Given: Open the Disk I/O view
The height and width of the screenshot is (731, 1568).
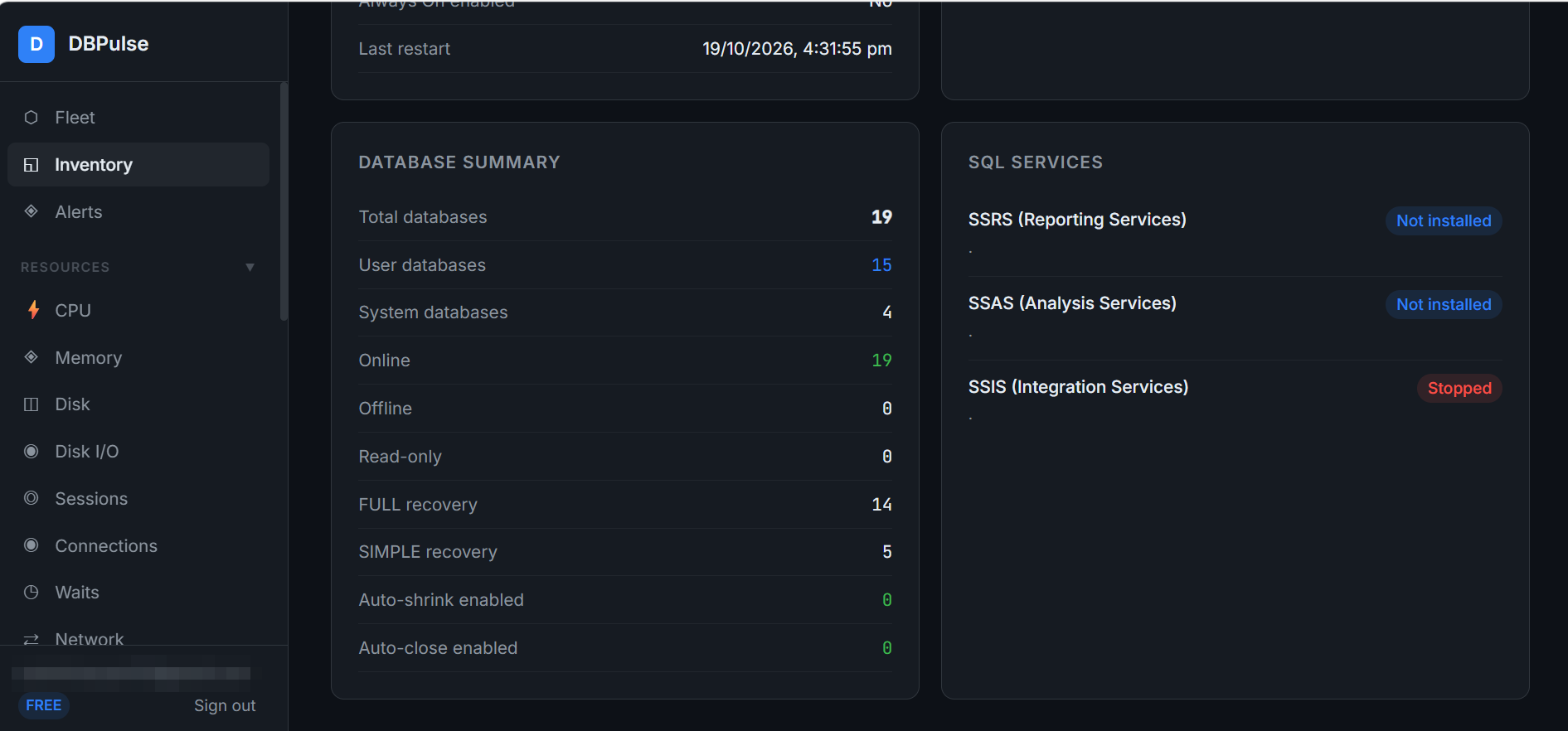Looking at the screenshot, I should 138,452.
